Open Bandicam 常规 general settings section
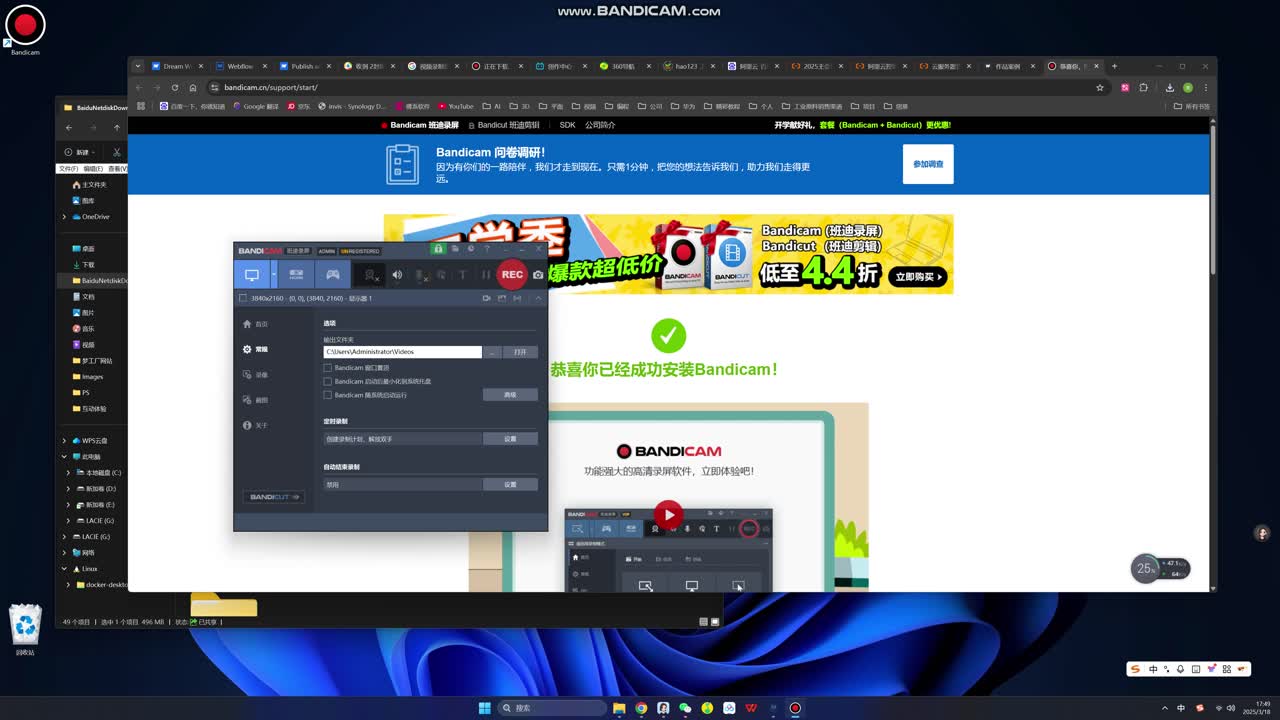 [x=255, y=349]
